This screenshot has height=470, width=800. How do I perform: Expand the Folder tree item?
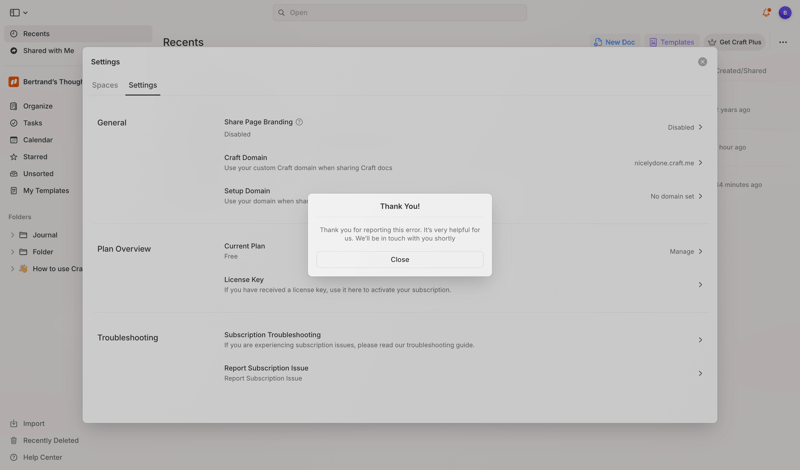coord(12,252)
